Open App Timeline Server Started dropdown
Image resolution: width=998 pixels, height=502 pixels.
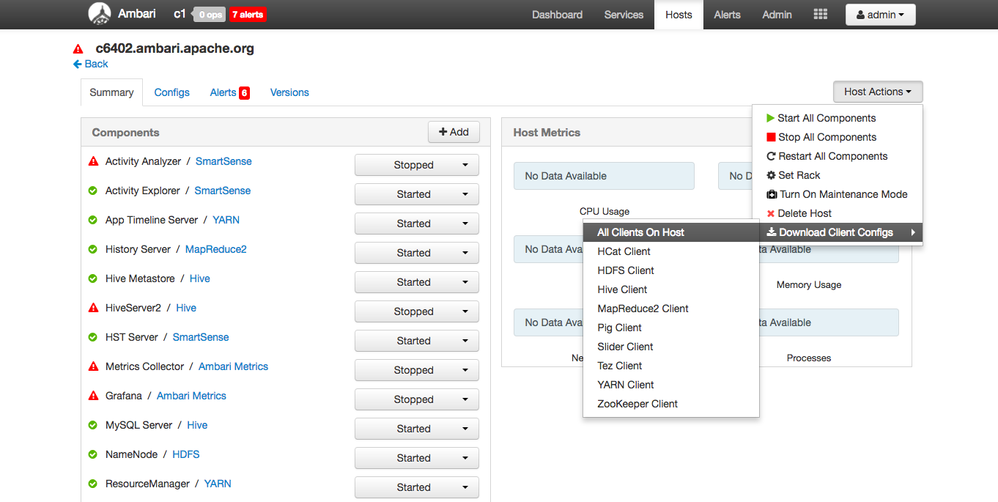pos(417,224)
